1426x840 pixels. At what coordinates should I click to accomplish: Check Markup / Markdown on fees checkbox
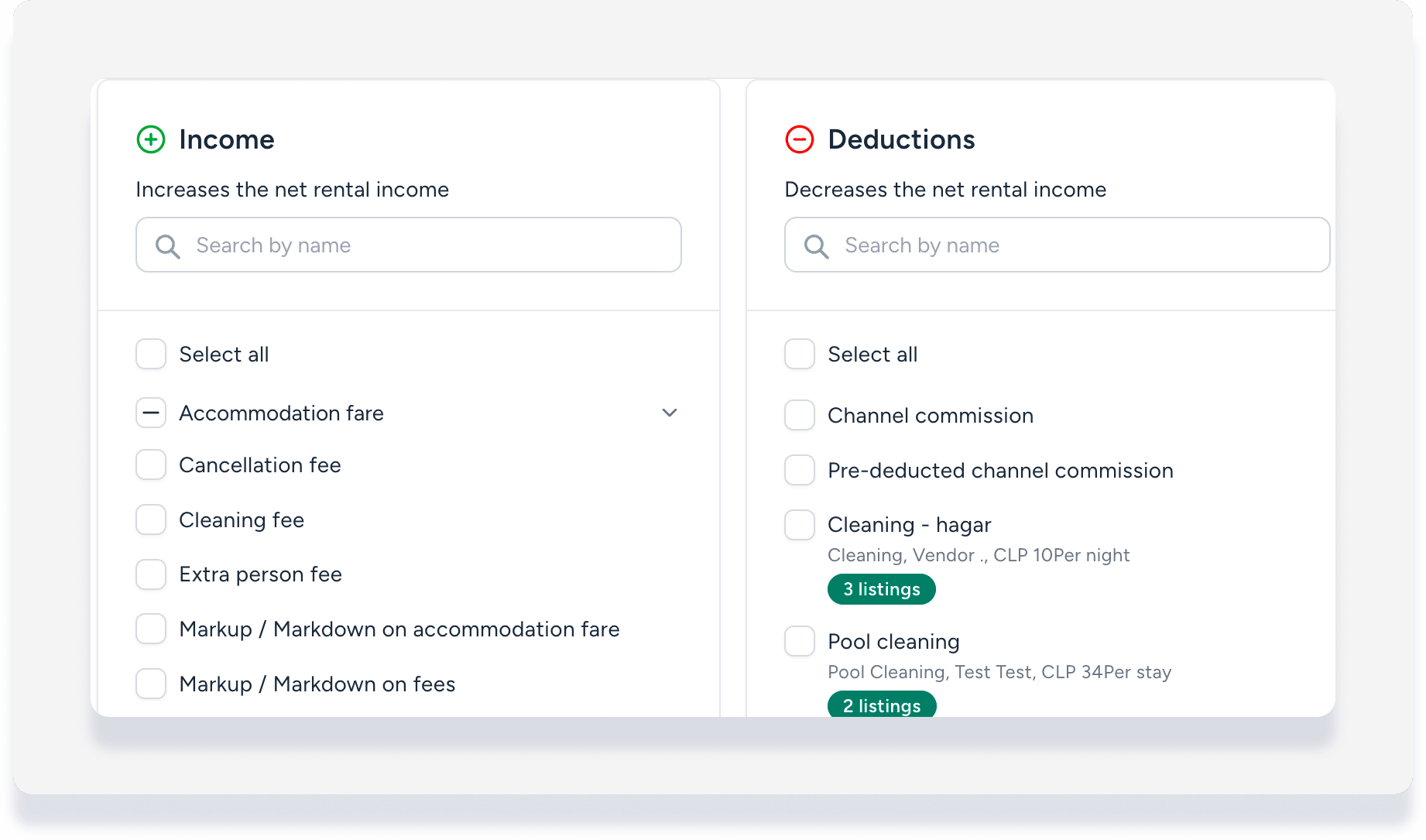click(151, 684)
